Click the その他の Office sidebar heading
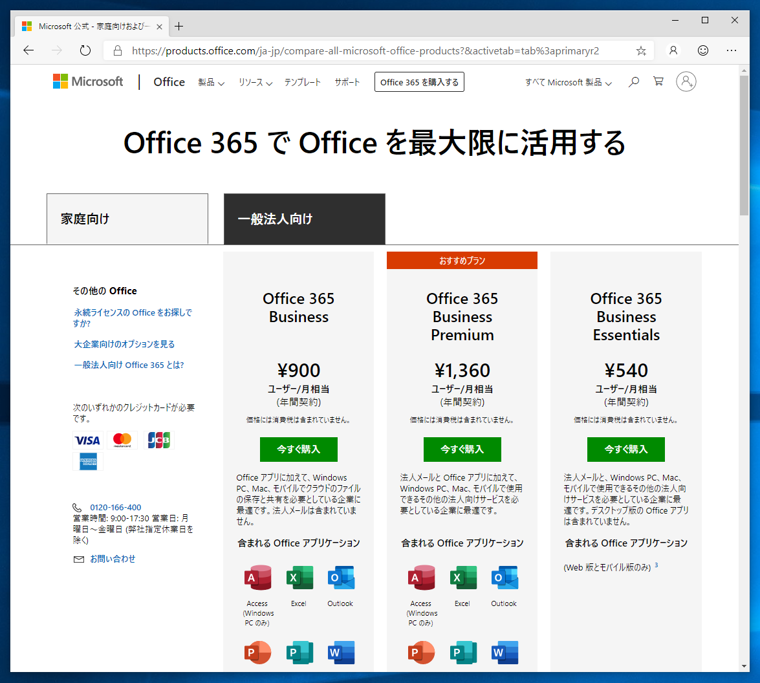The image size is (760, 683). [105, 291]
